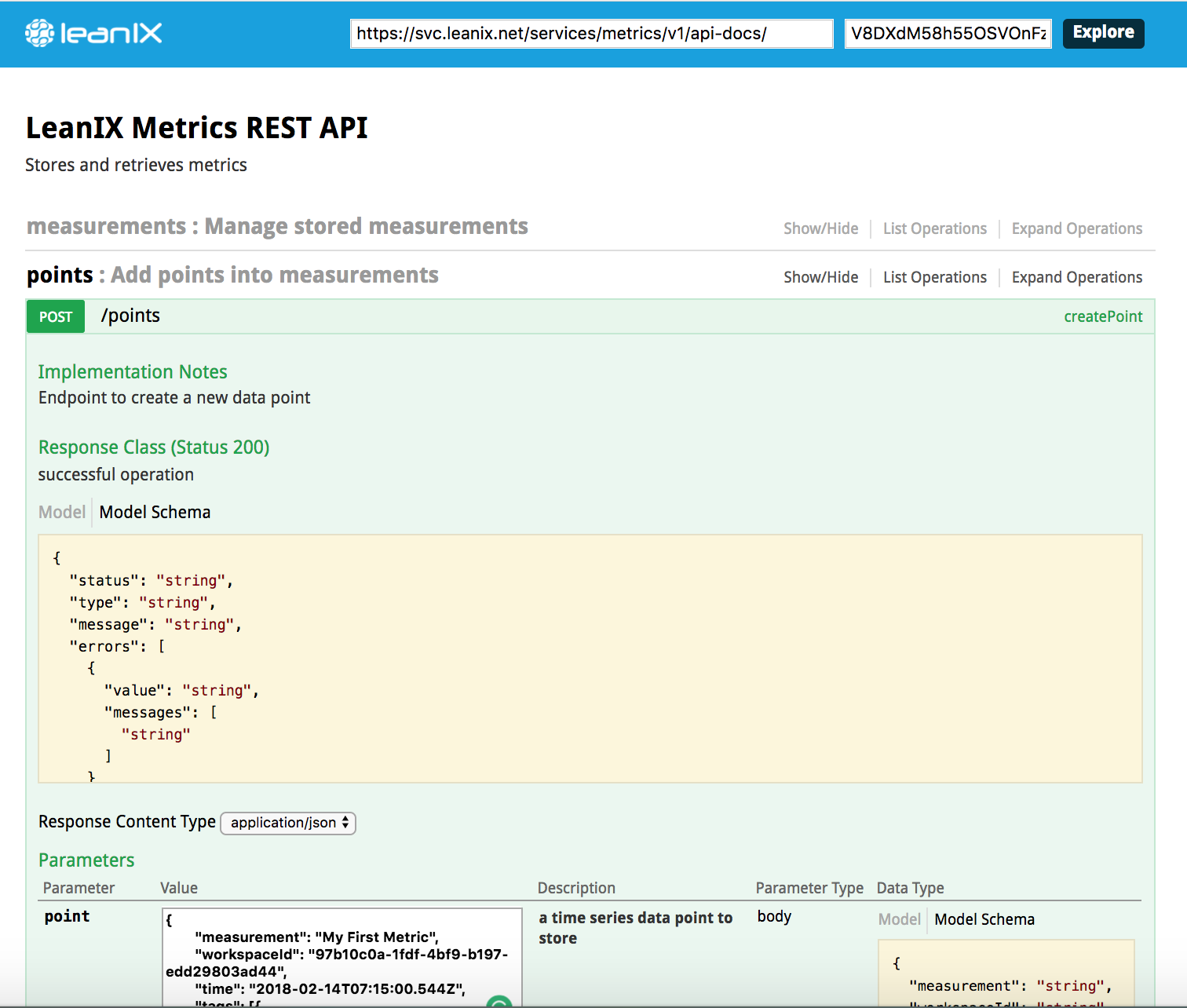1187x1008 pixels.
Task: Click the "errors": [ line in schema
Action: pos(117,646)
